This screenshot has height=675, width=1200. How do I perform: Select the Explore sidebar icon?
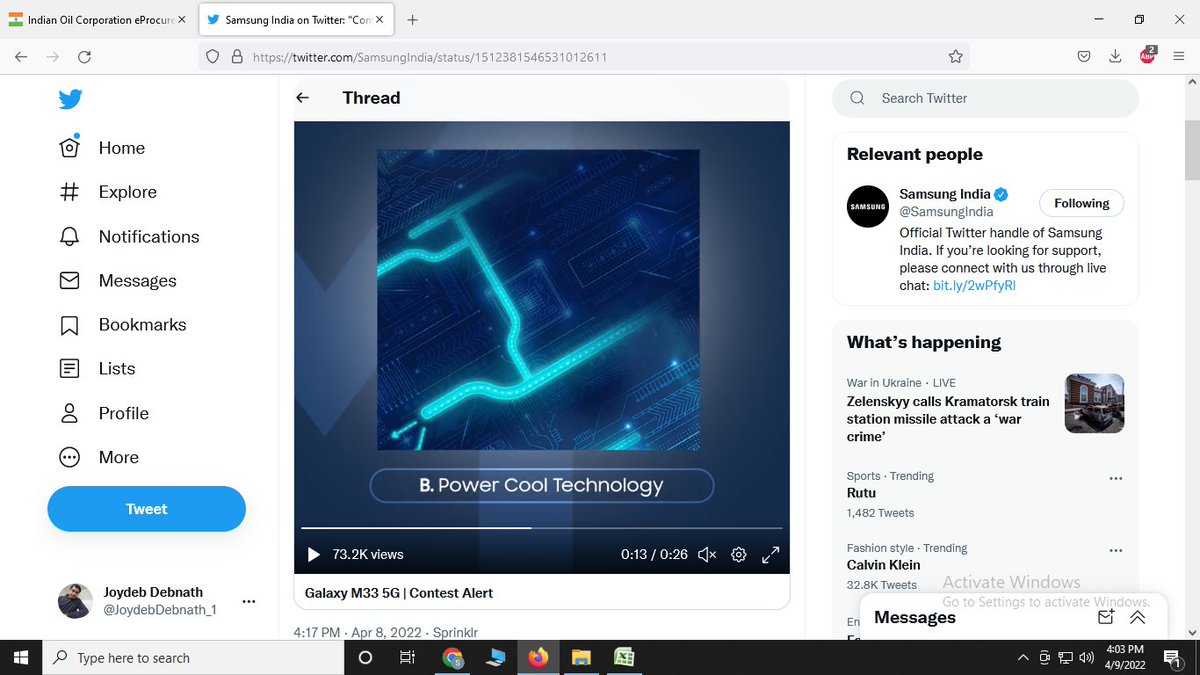(x=69, y=191)
